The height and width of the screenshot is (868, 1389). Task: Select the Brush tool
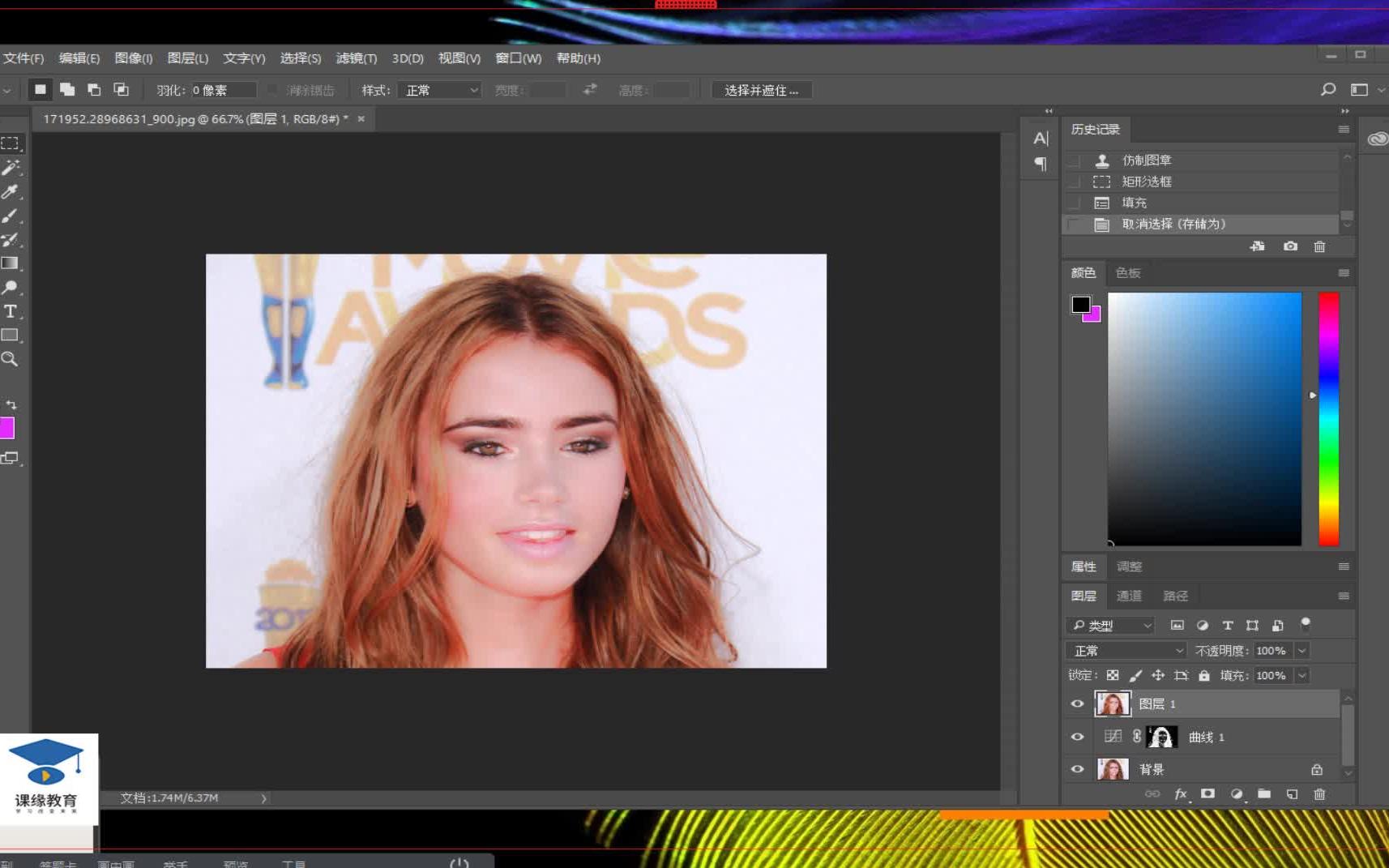coord(11,216)
